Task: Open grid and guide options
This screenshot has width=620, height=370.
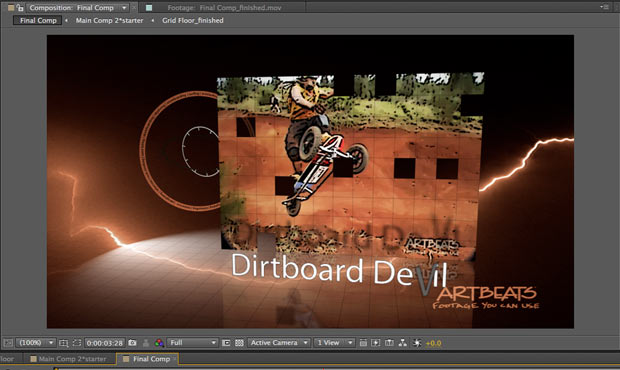Action: coord(63,343)
